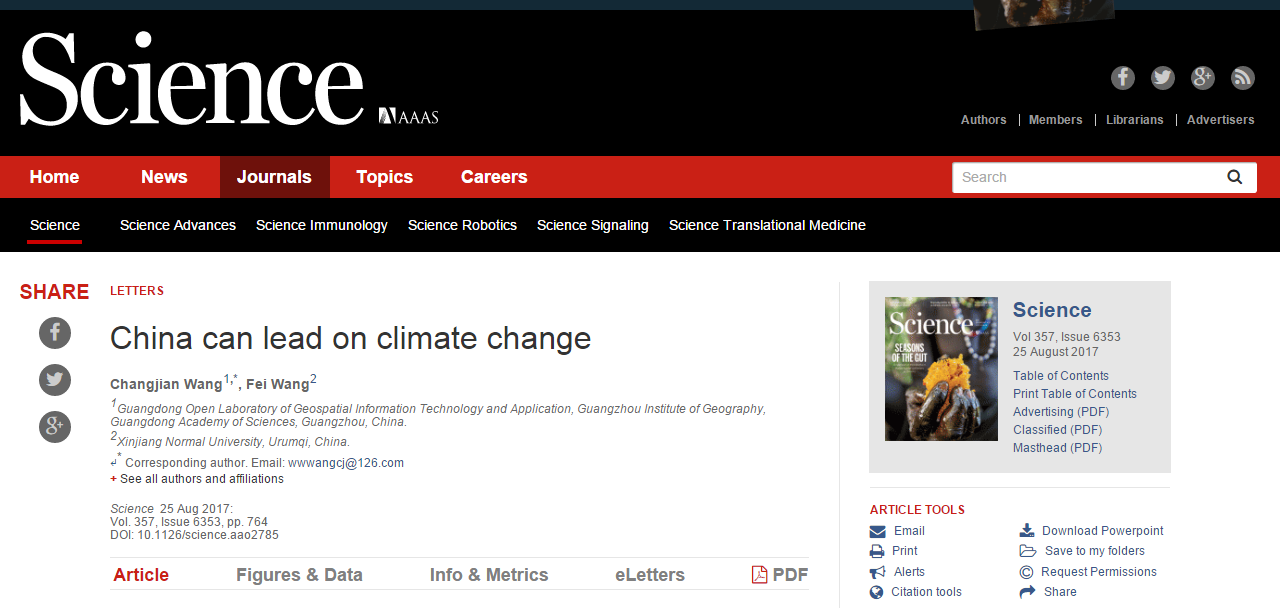Select Science Immunology in journal bar

[322, 225]
